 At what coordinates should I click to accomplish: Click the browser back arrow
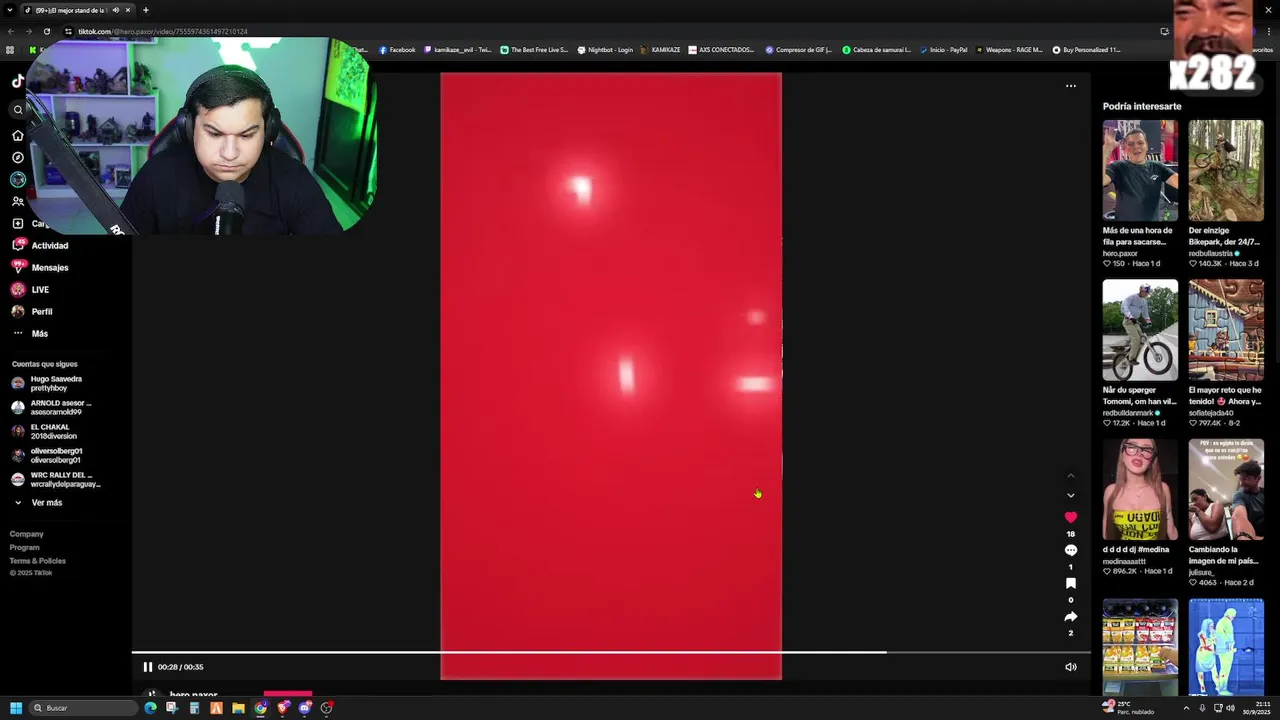(11, 31)
